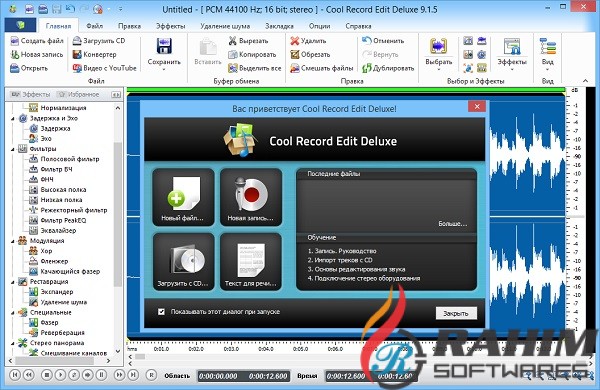Click the Pause transport button
The height and width of the screenshot is (390, 600).
pyautogui.click(x=101, y=375)
